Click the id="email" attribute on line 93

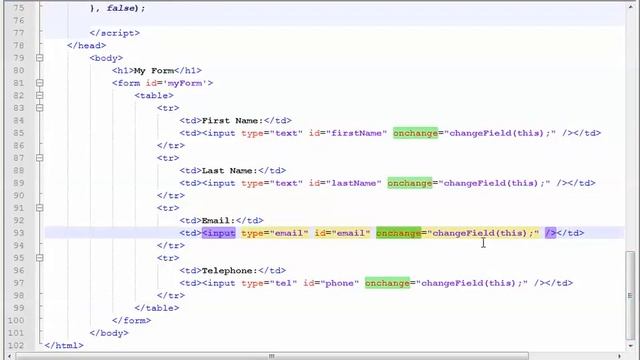tap(342, 233)
